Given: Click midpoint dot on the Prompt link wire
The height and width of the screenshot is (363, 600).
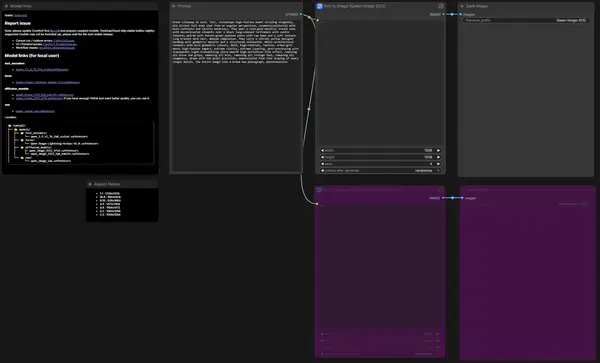Looking at the screenshot, I should pyautogui.click(x=309, y=109).
